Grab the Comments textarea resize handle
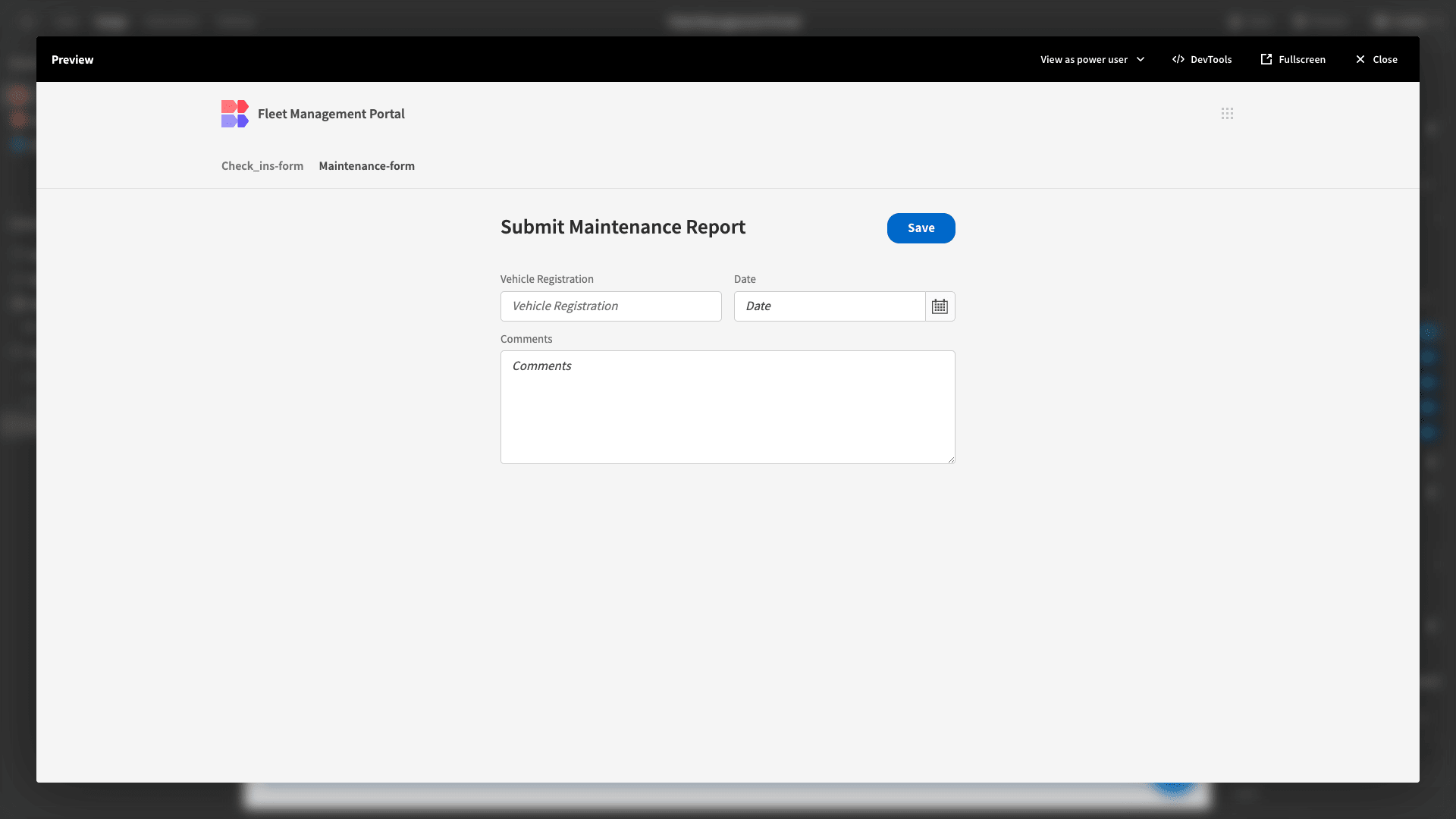This screenshot has width=1456, height=819. pos(951,460)
